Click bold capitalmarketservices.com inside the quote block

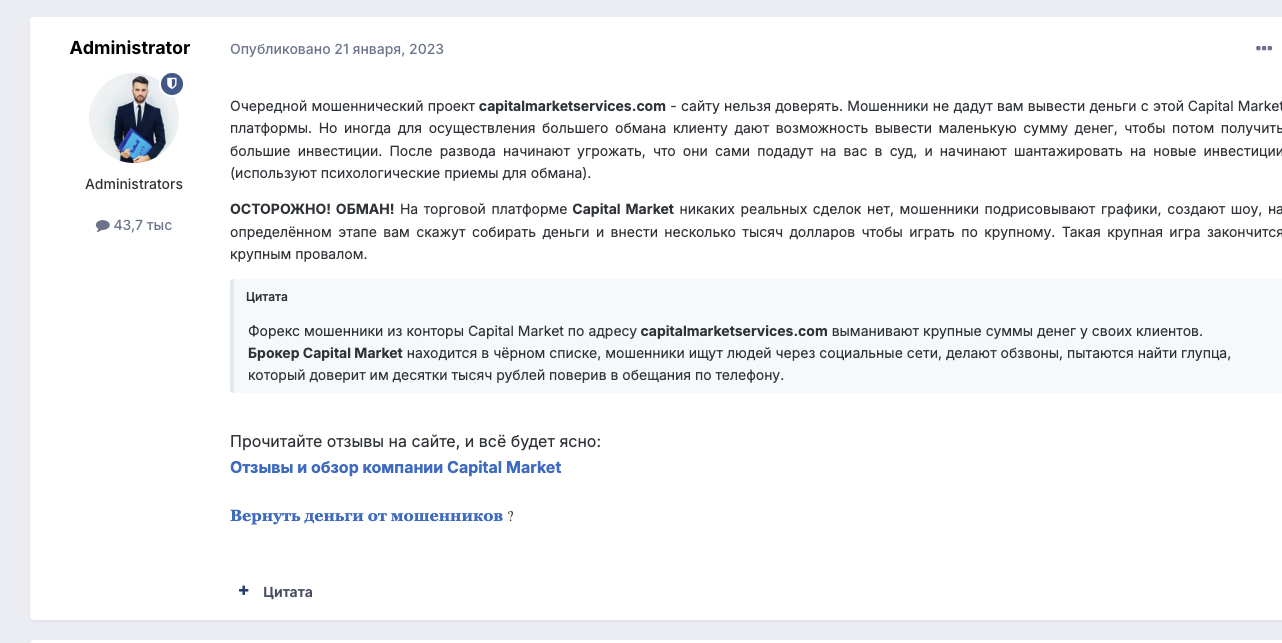click(x=734, y=331)
